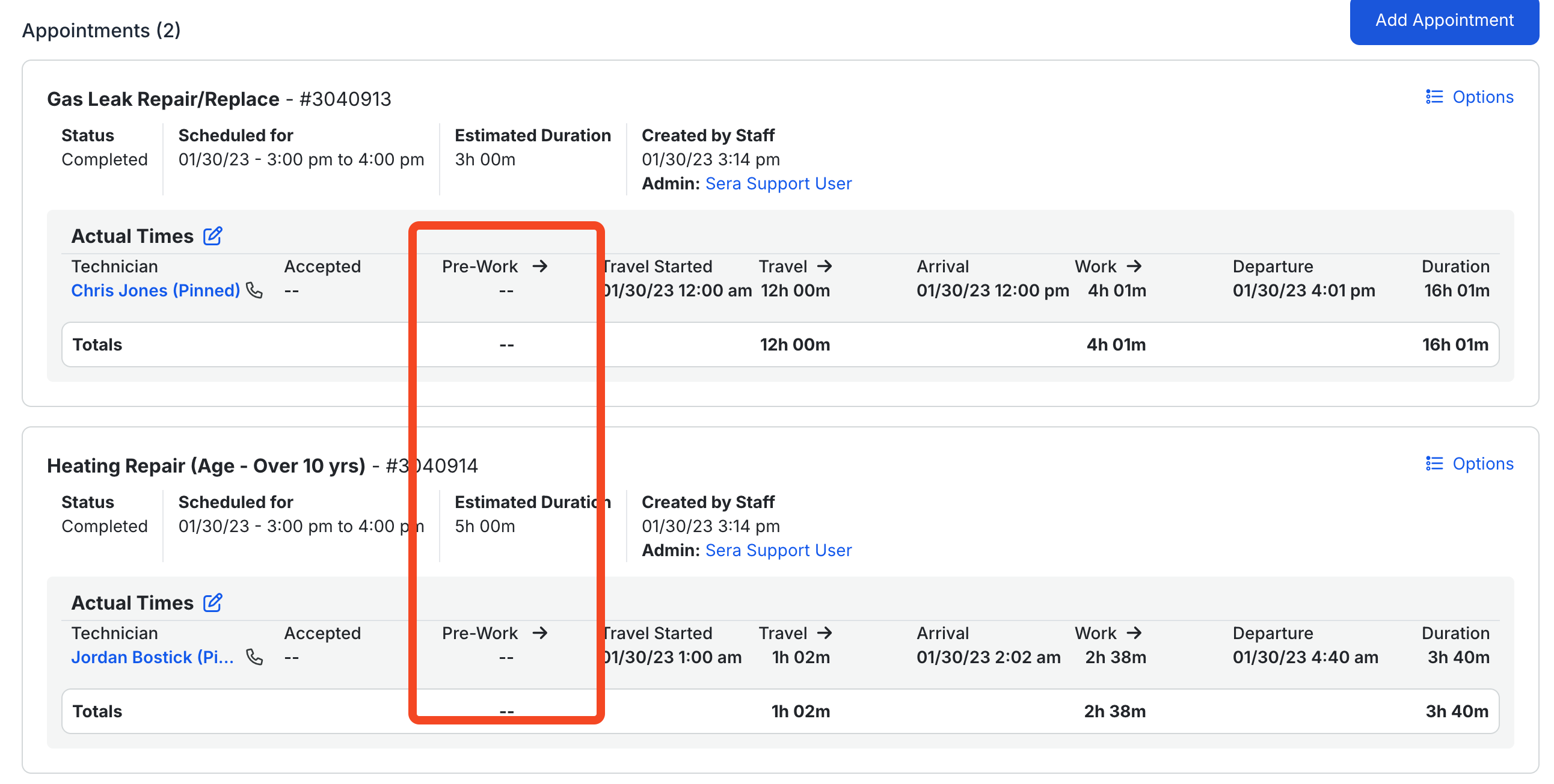This screenshot has width=1554, height=784.
Task: Click Totals work value 4h 01m
Action: click(x=1116, y=345)
